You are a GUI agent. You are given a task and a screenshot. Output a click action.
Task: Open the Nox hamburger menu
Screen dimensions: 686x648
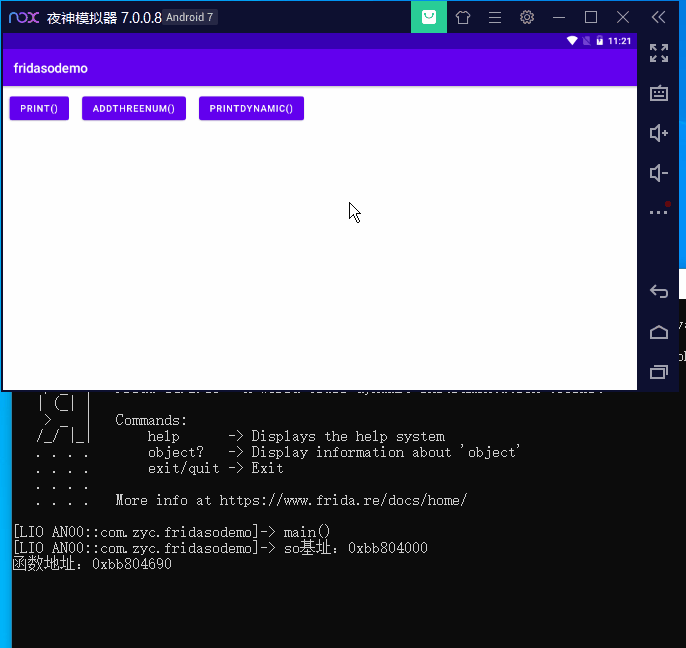click(x=495, y=18)
